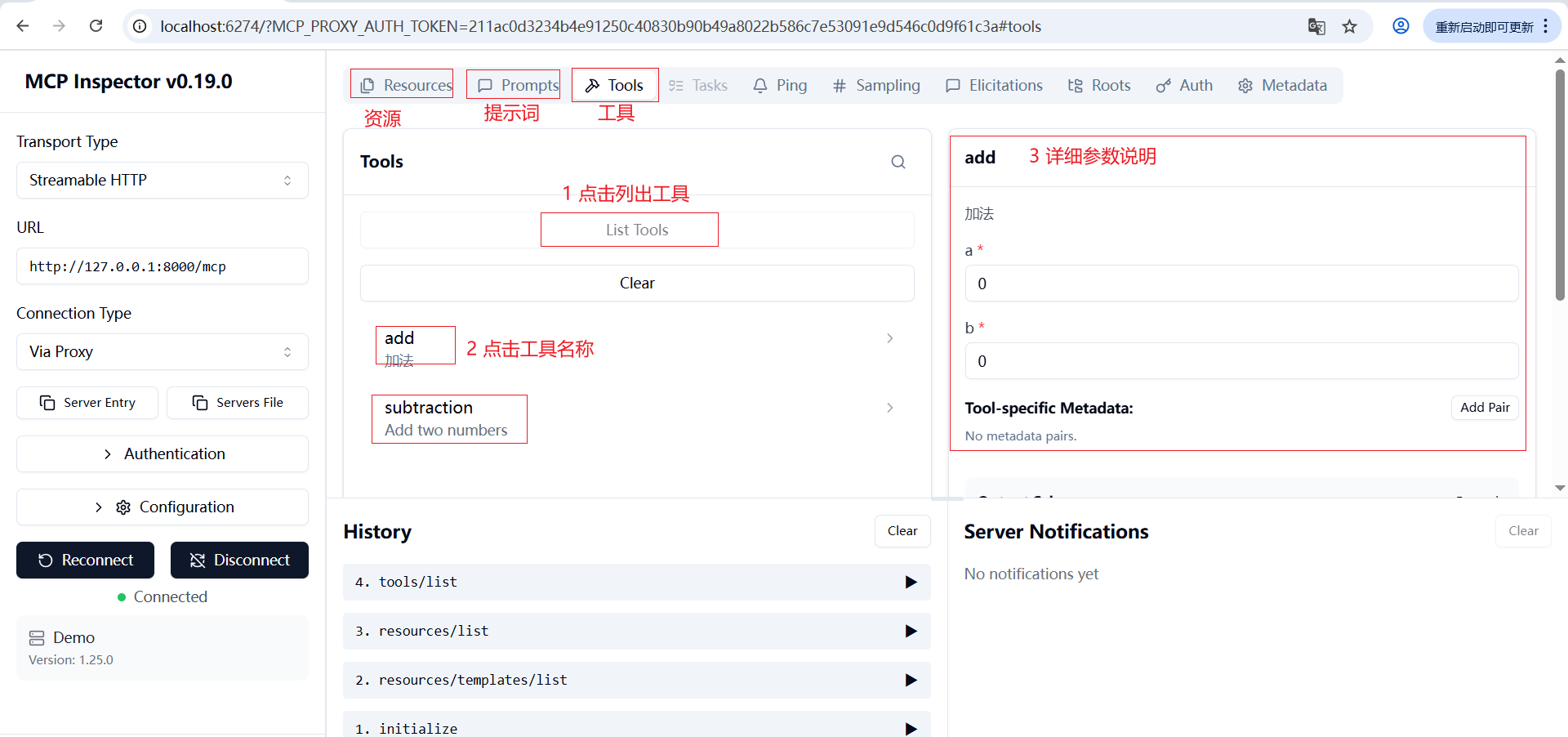View site information icon in address bar

click(x=140, y=26)
